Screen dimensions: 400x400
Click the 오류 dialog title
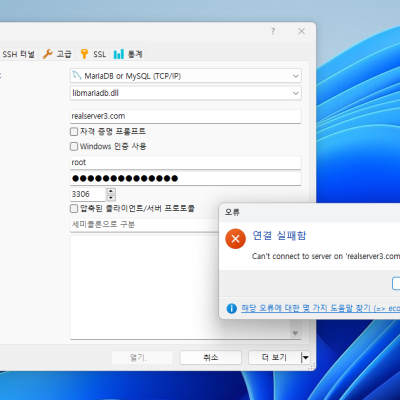click(232, 212)
